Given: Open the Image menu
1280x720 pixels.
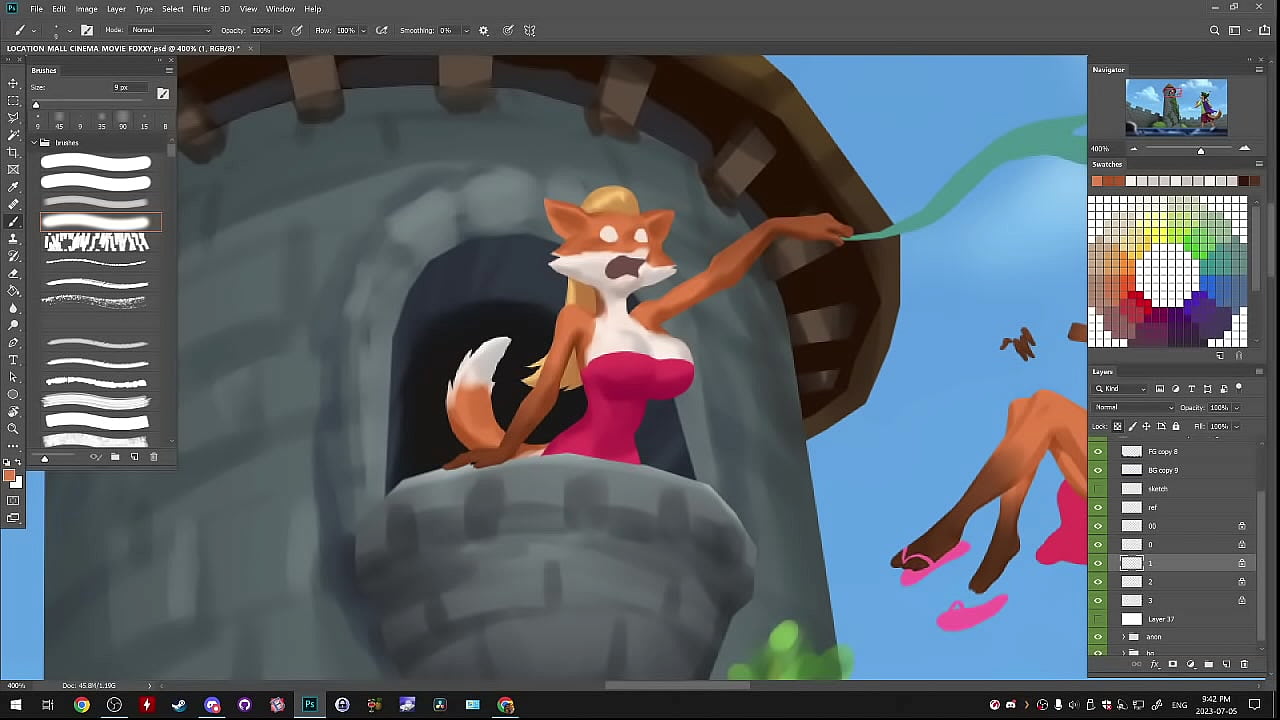Looking at the screenshot, I should tap(87, 9).
